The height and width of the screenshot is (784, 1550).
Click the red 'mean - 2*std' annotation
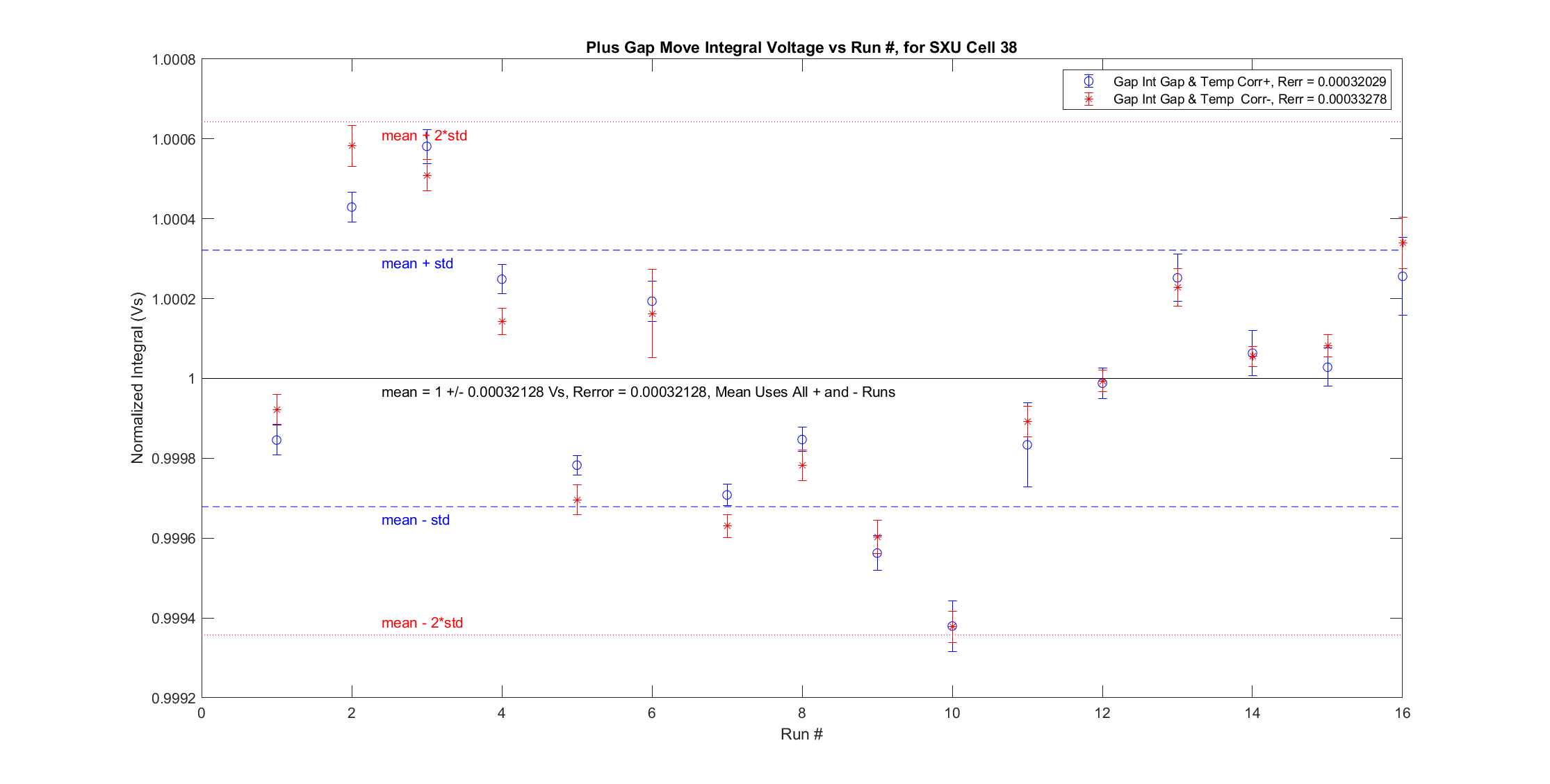(x=422, y=623)
